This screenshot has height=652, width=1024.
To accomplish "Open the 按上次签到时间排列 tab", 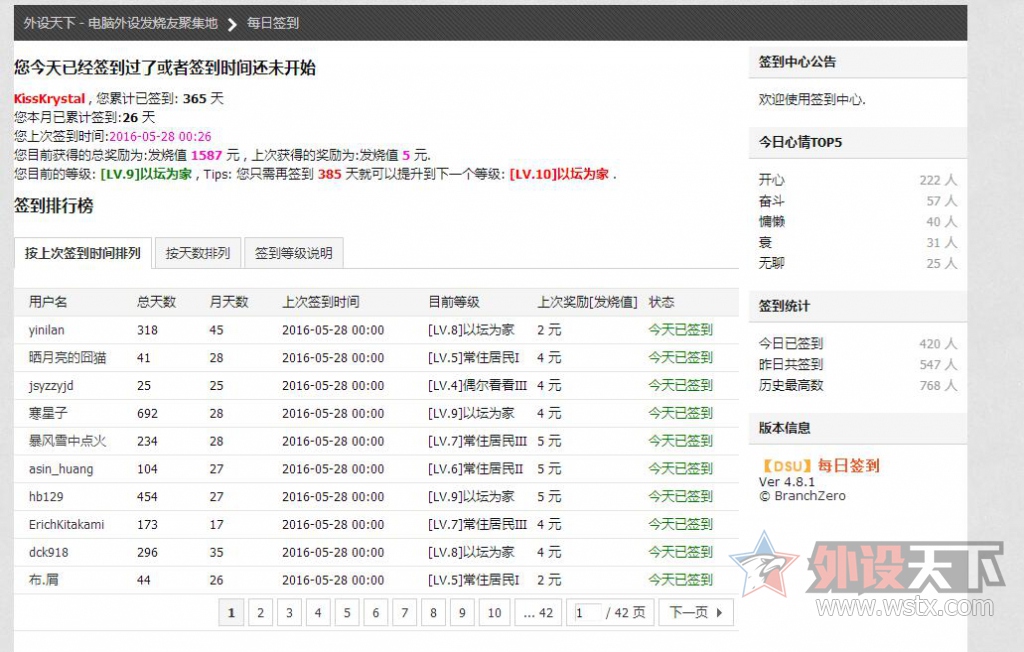I will pos(83,253).
